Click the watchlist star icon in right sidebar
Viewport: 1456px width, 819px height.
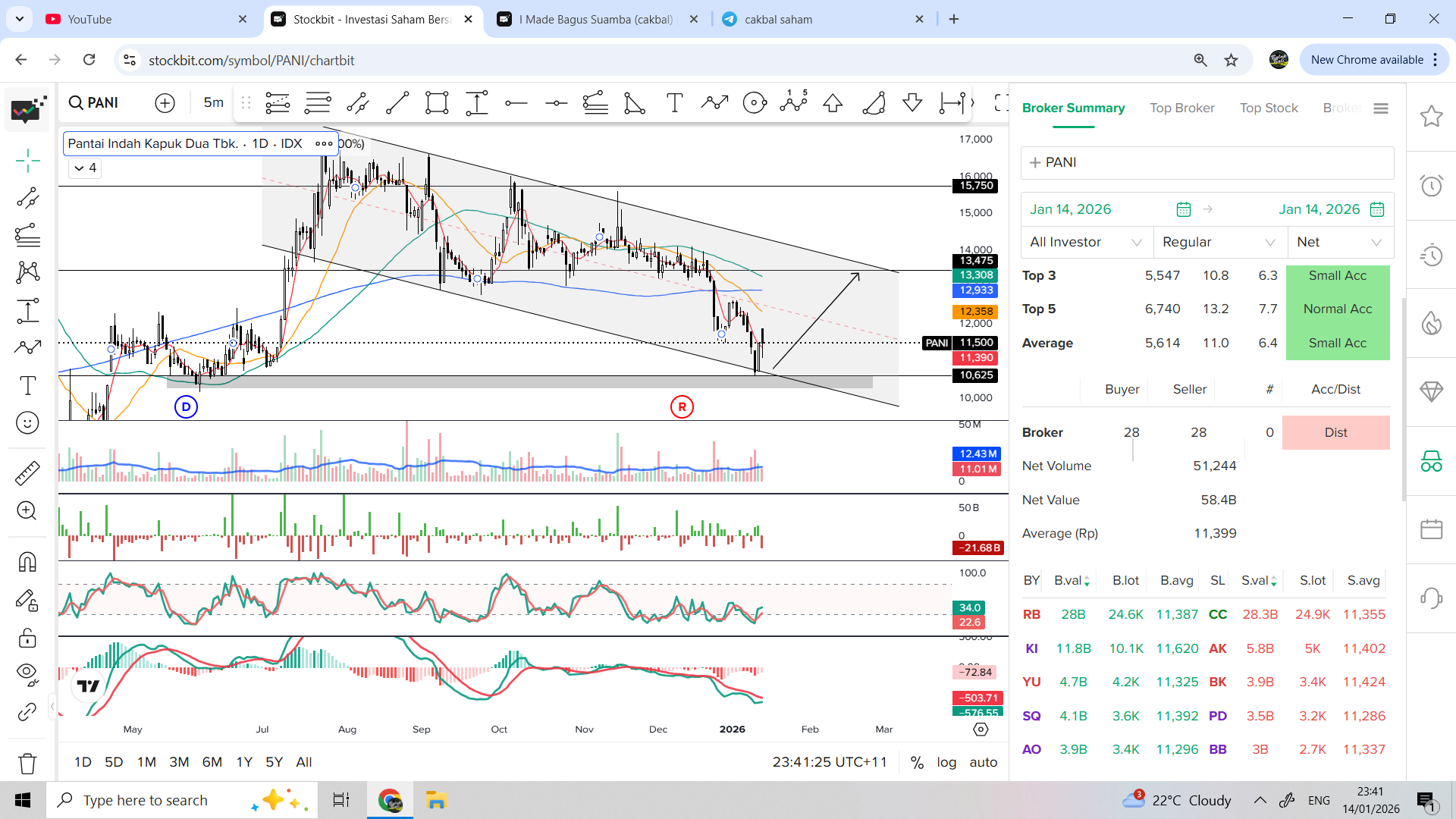(1431, 117)
